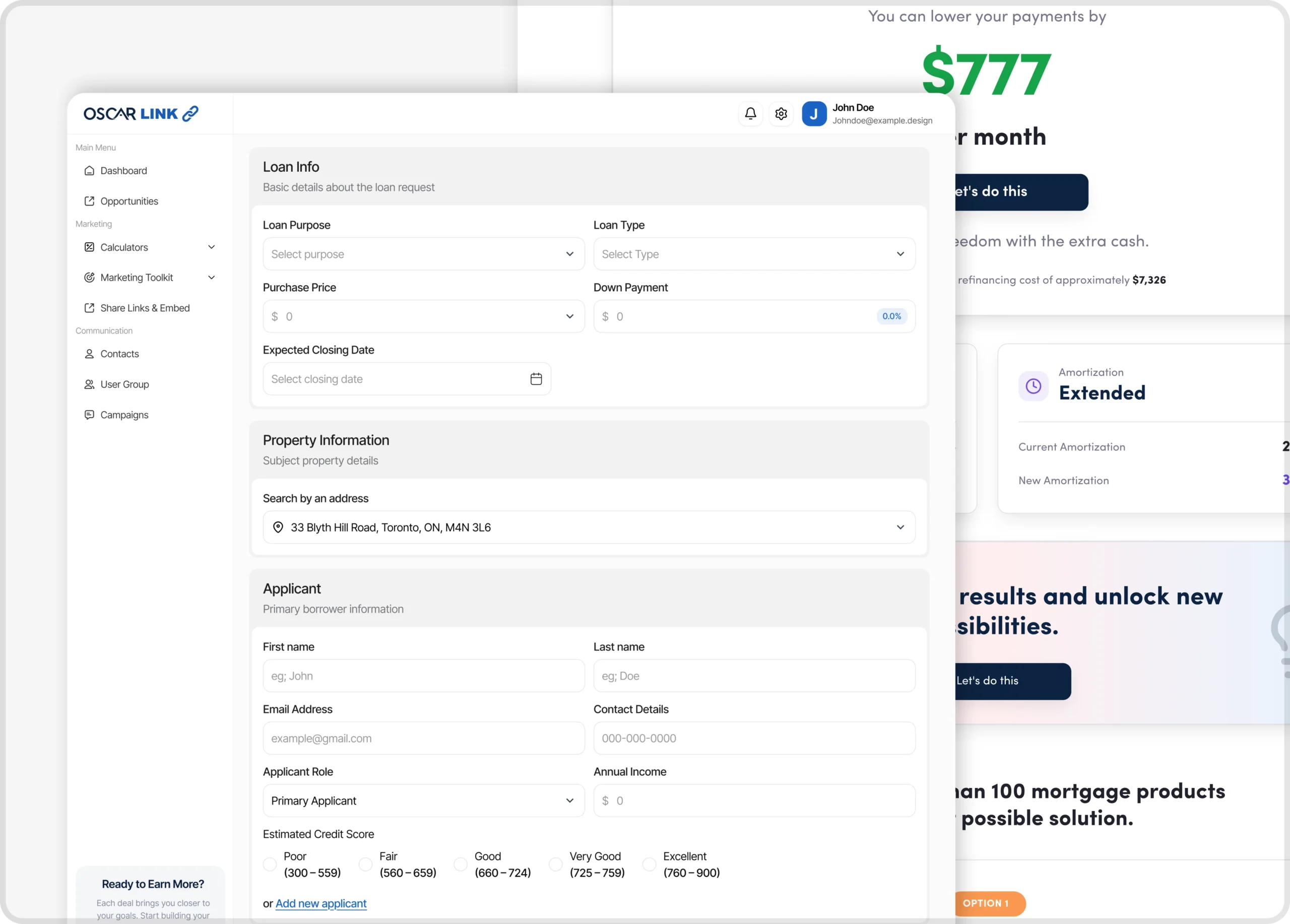Select the Good (660–724) credit score
Image resolution: width=1290 pixels, height=924 pixels.
click(x=460, y=864)
